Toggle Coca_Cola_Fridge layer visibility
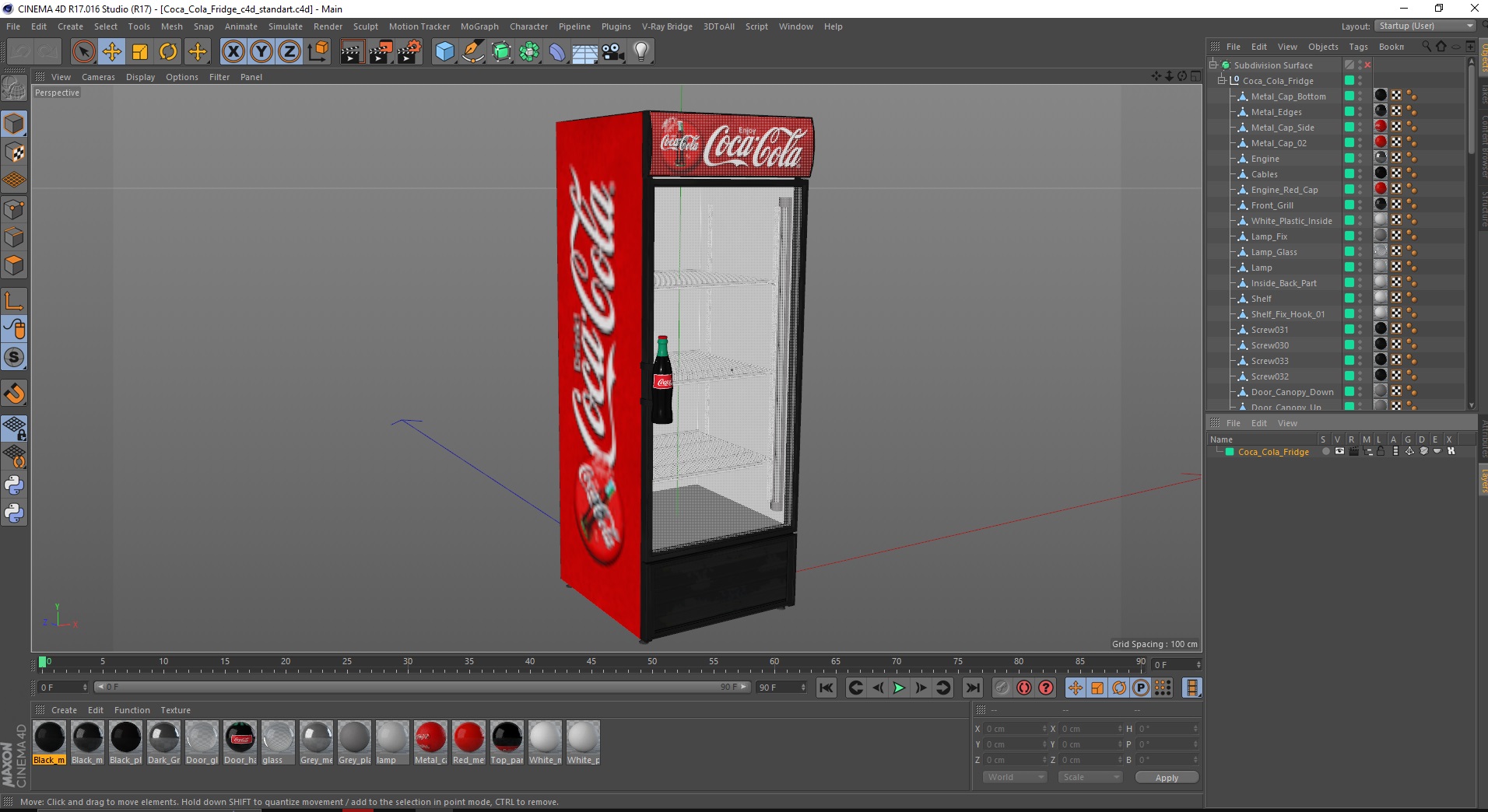The image size is (1488, 812). point(1339,451)
